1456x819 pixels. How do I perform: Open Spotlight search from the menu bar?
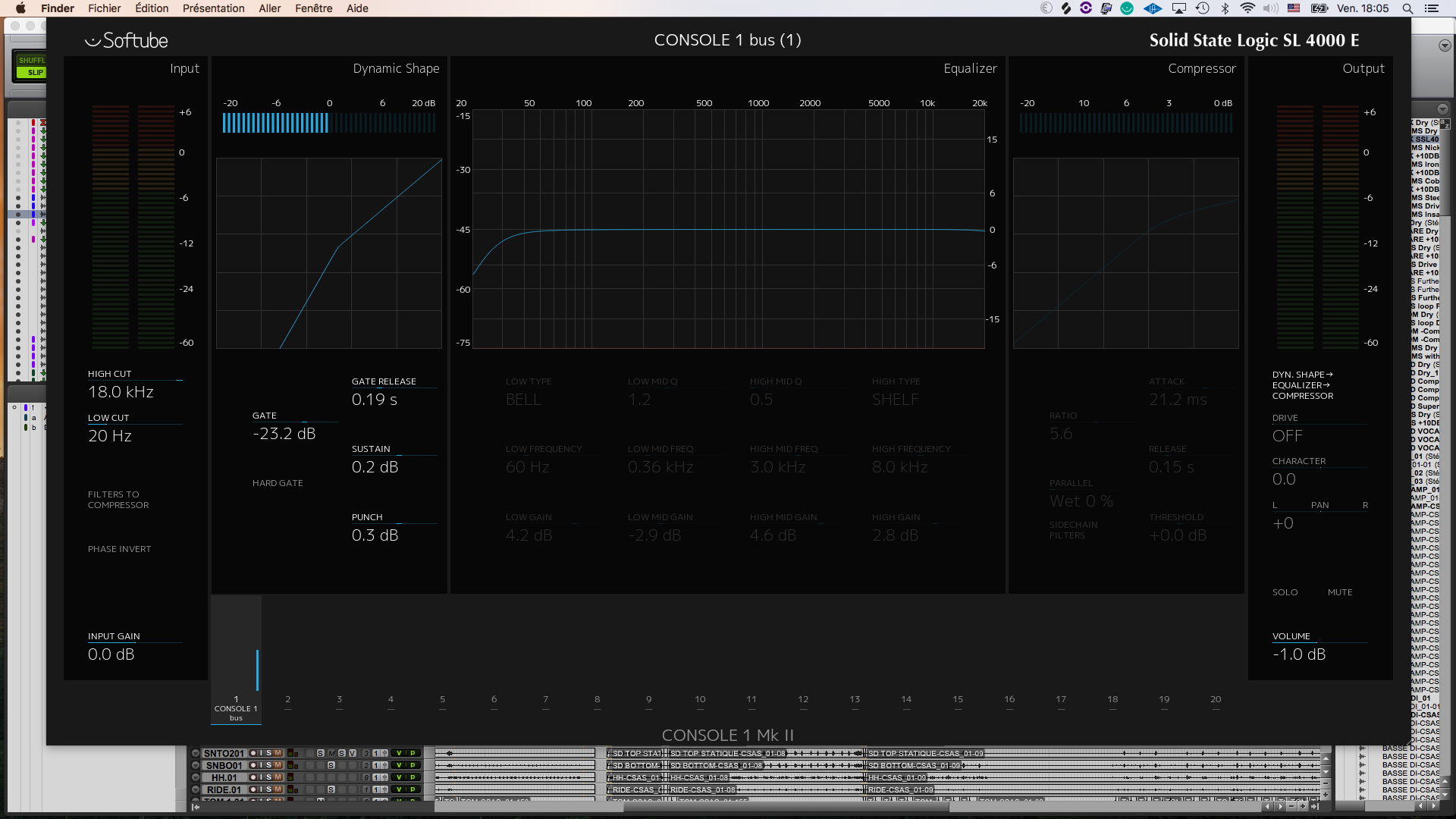tap(1407, 8)
